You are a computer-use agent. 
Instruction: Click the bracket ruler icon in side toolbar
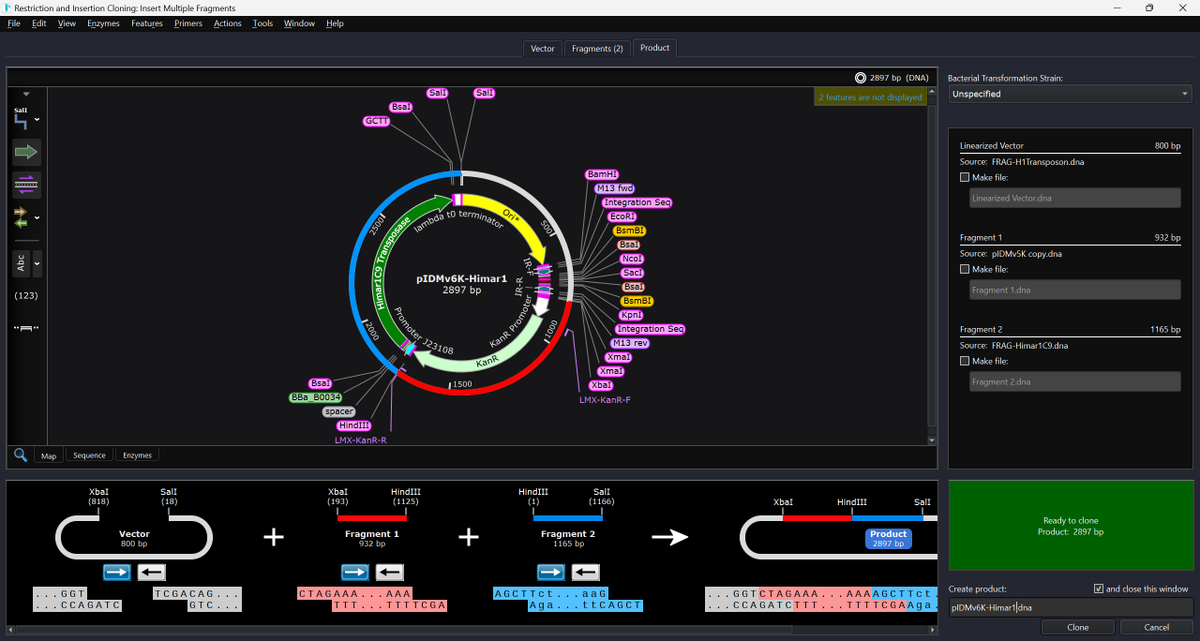[x=25, y=328]
